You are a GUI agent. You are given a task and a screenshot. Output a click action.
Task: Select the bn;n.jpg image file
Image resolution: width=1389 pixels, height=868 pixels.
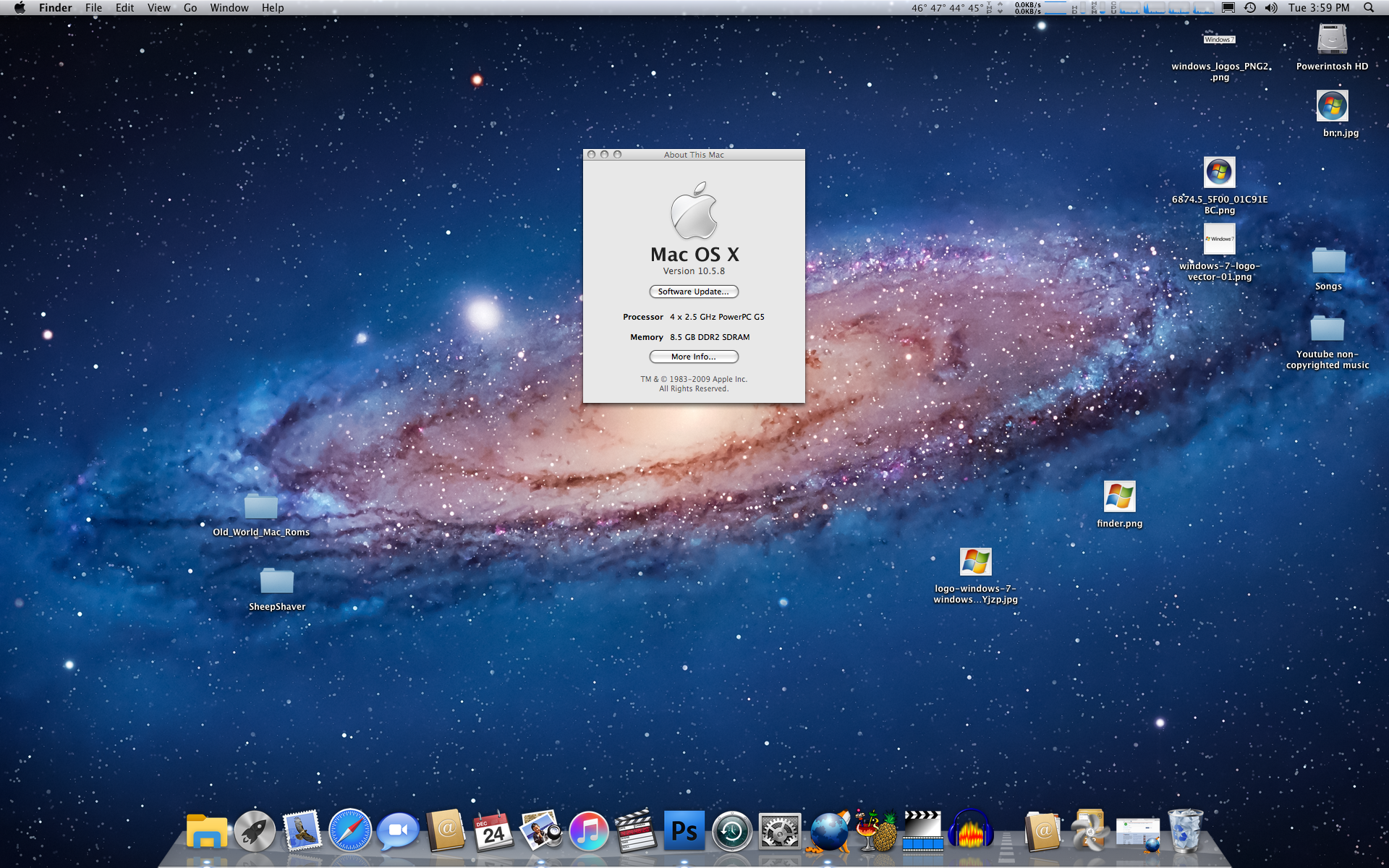pos(1333,106)
